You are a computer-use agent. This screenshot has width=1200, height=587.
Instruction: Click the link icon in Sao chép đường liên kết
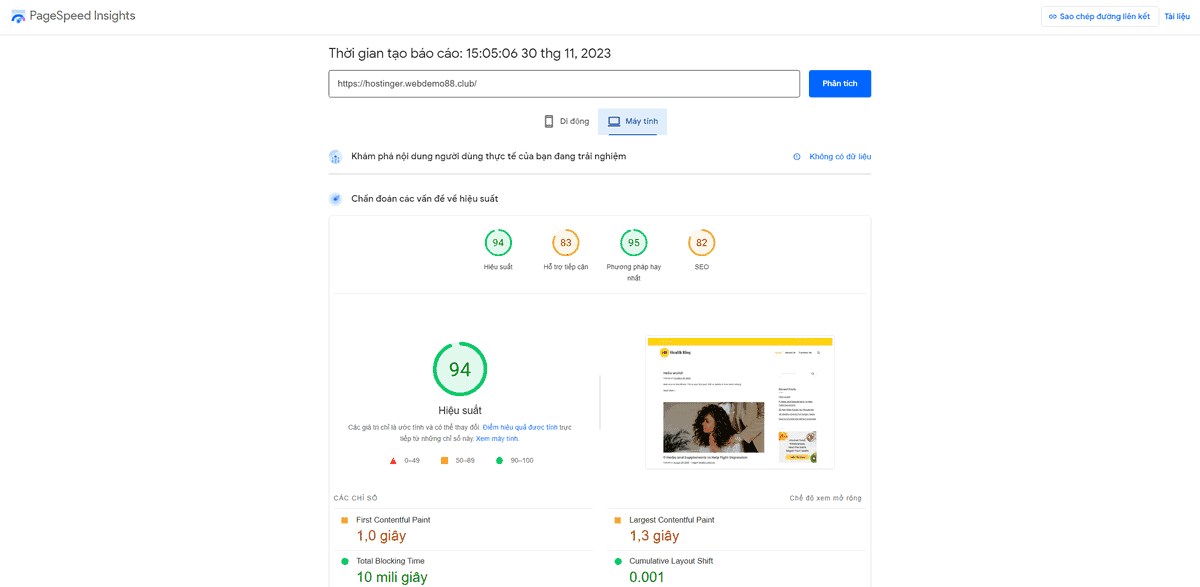[x=1053, y=17]
